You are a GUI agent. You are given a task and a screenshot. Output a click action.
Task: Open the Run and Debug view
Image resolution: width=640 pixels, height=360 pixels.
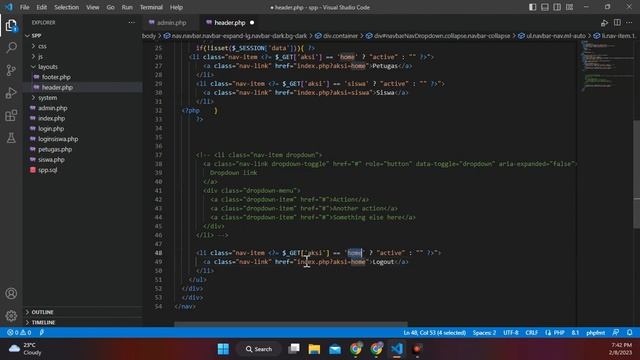pyautogui.click(x=11, y=93)
